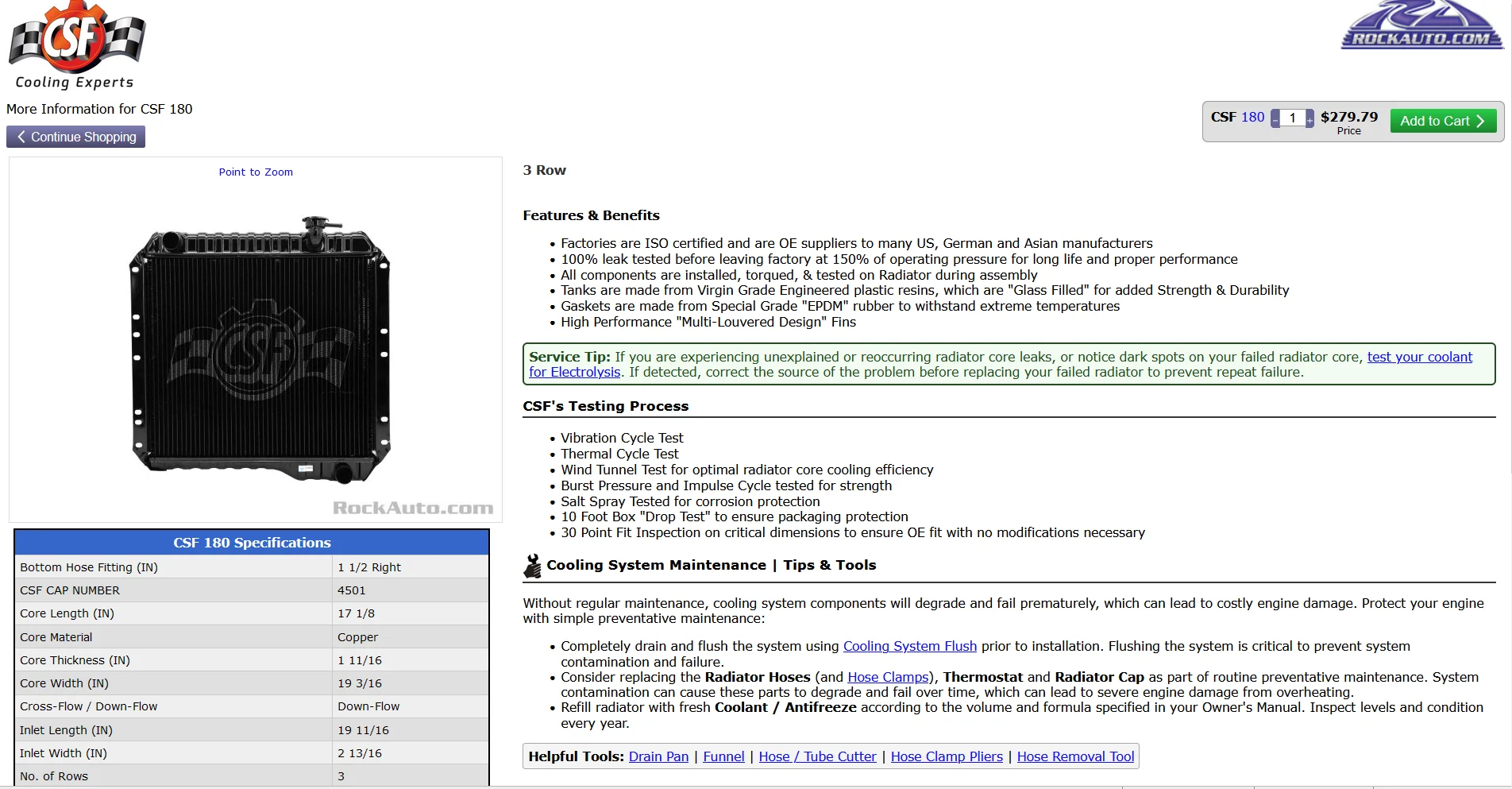
Task: Decrease quantity with the minus button
Action: coord(1275,119)
